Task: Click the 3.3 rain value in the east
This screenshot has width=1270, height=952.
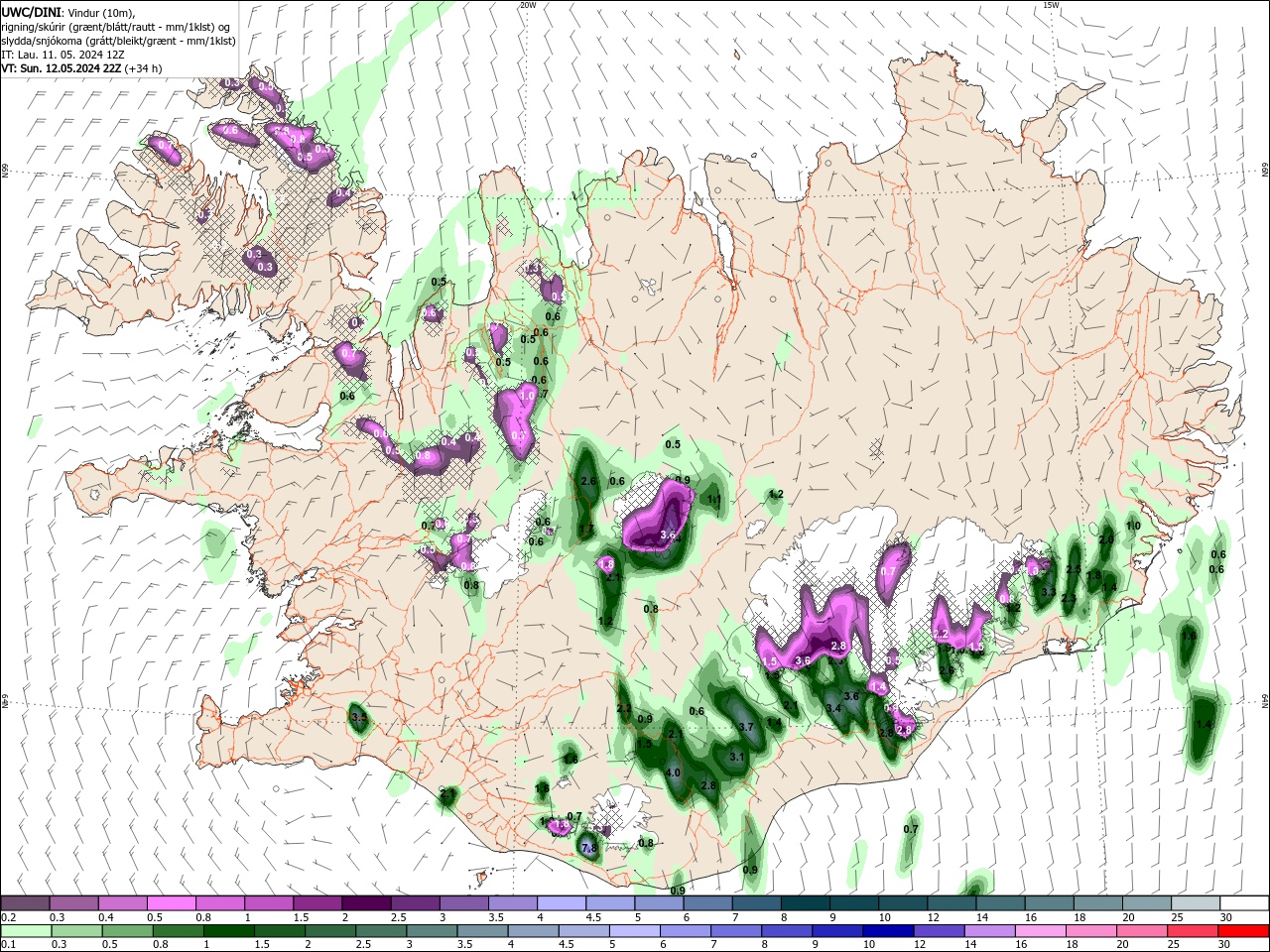Action: [x=1049, y=592]
